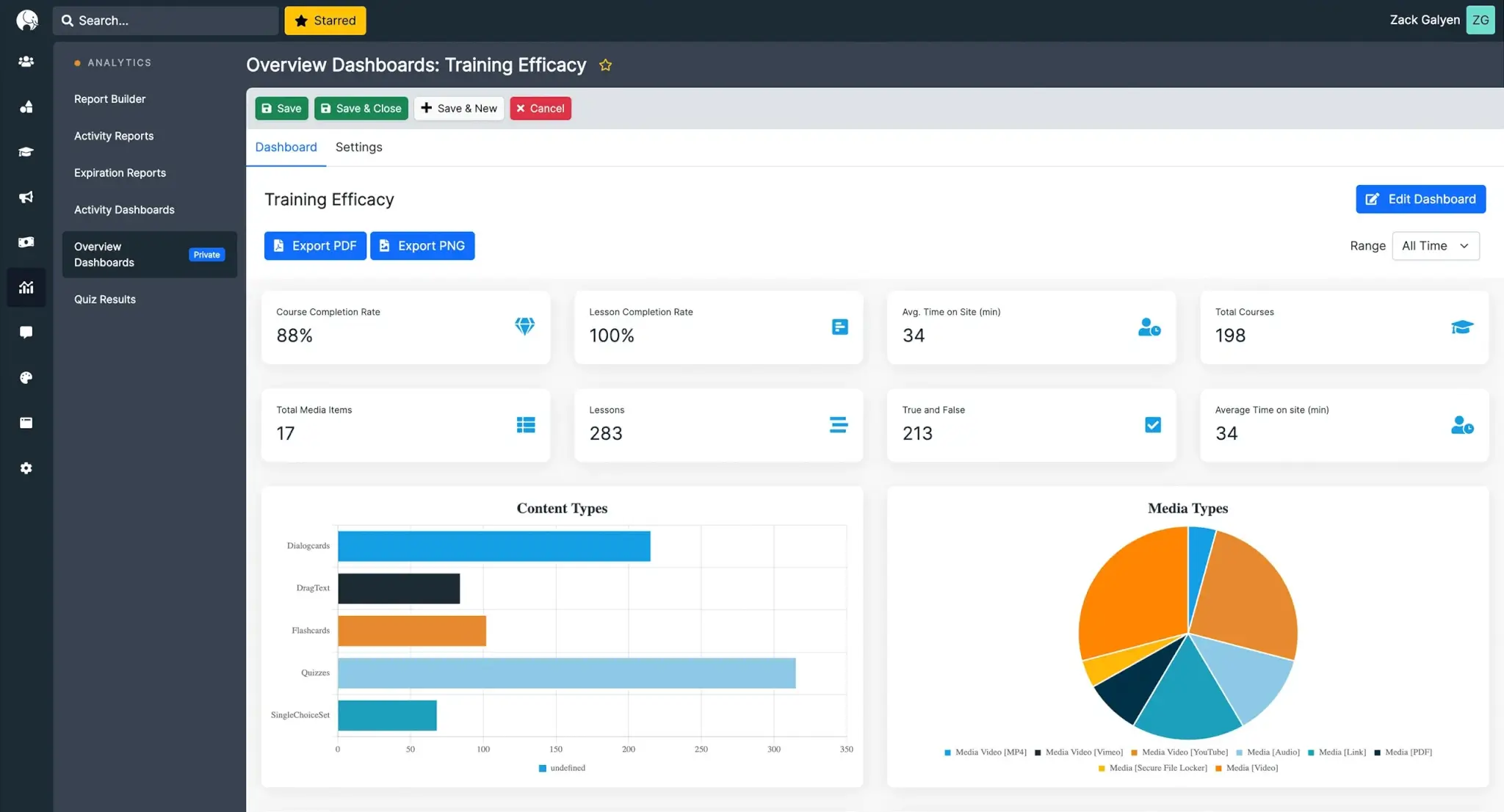Click the True and False checkbox icon
Viewport: 1504px width, 812px height.
(x=1152, y=424)
